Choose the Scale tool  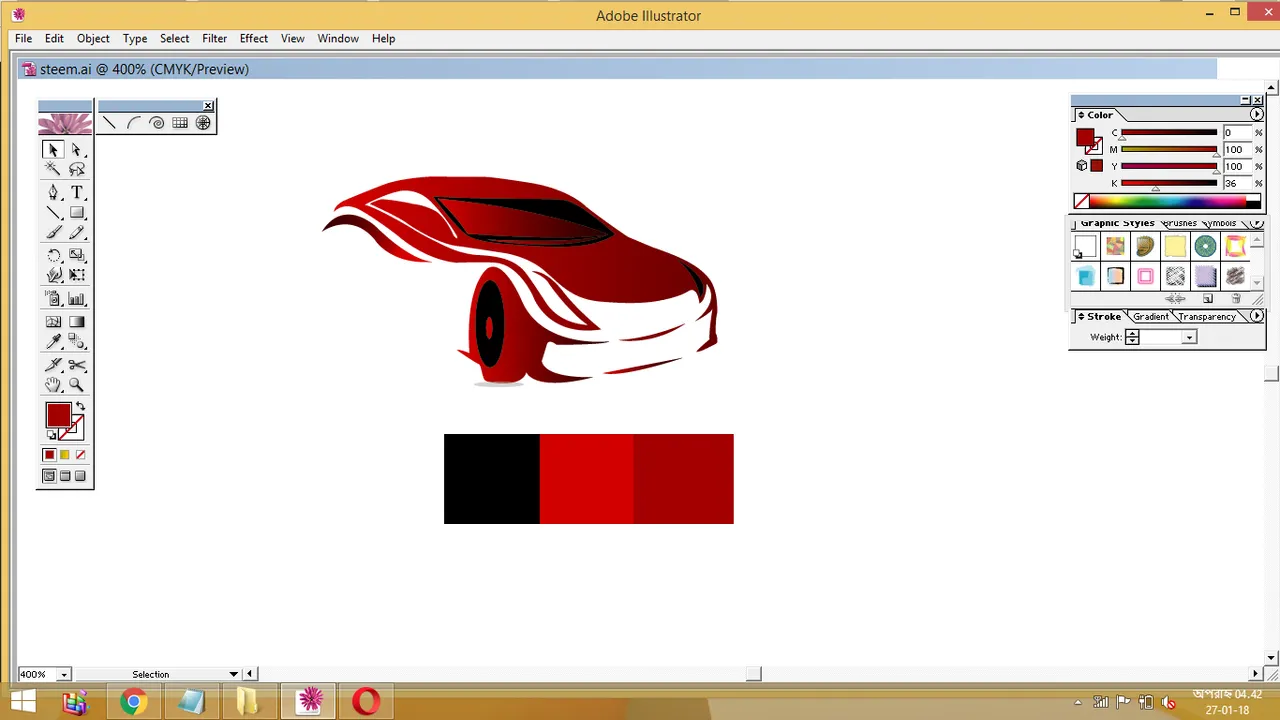pos(76,256)
